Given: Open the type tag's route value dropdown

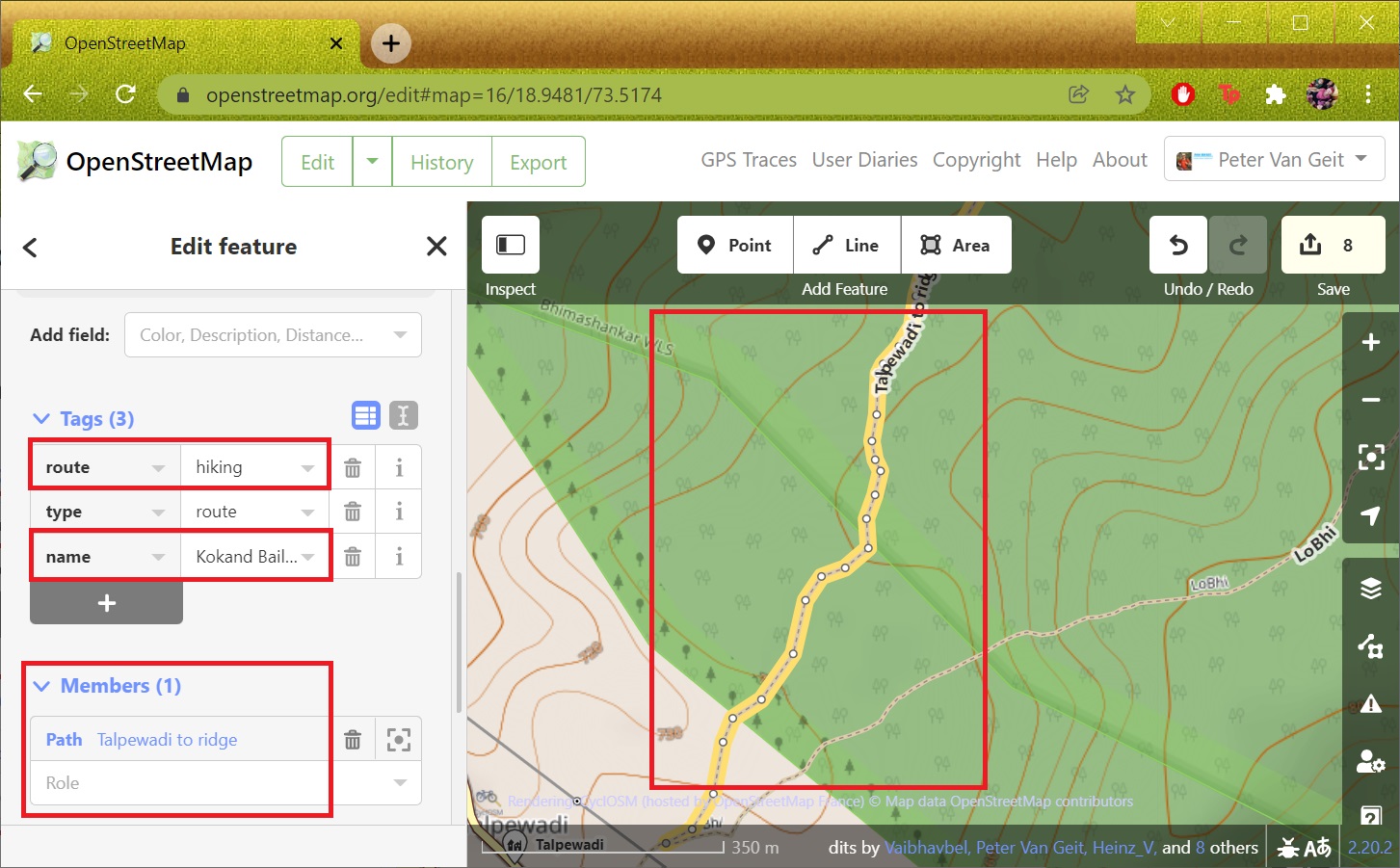Looking at the screenshot, I should 307,513.
